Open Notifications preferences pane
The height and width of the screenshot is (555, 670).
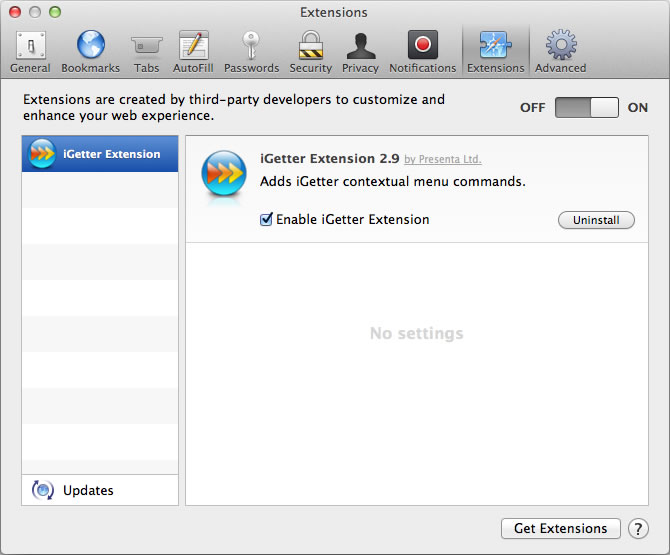(422, 51)
